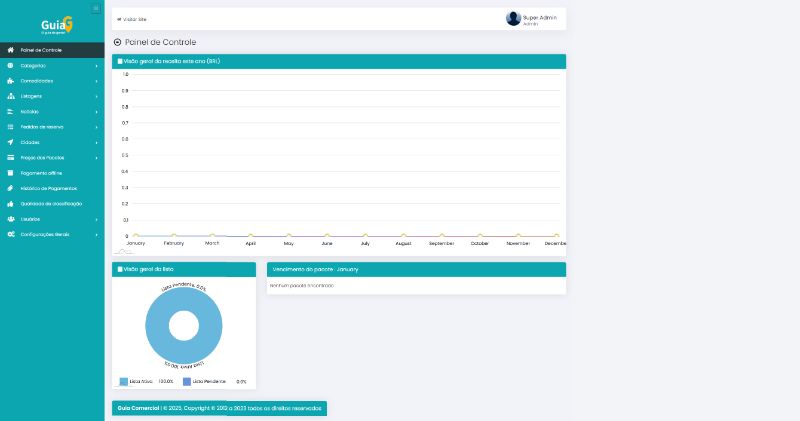The height and width of the screenshot is (421, 800).
Task: Open the Pagamento offline menu item
Action: [42, 173]
